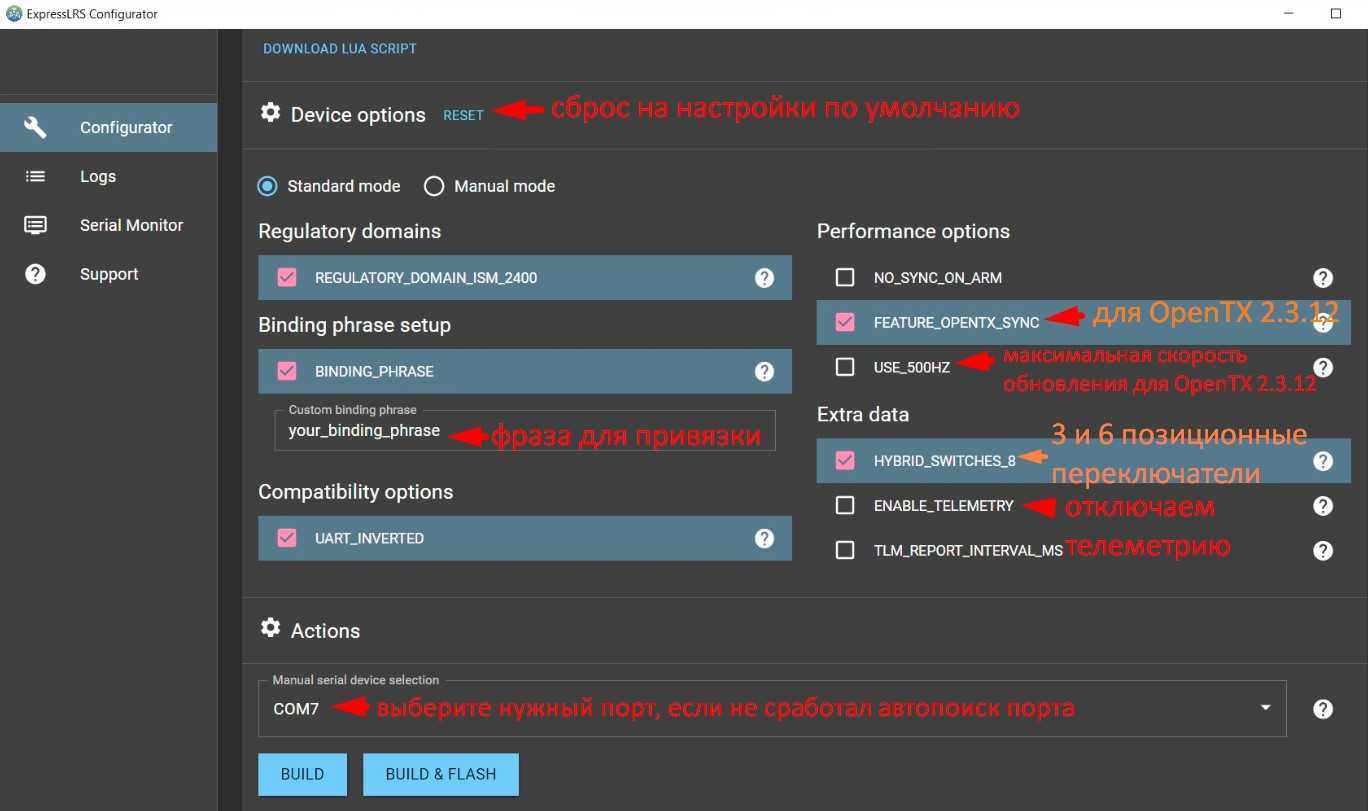Open the Logs section in sidebar
The image size is (1368, 811).
pyautogui.click(x=98, y=176)
